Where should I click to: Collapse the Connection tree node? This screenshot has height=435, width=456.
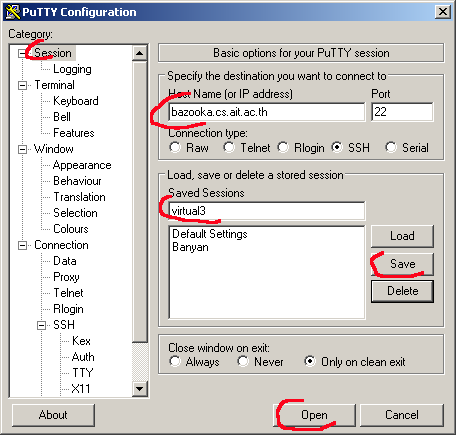[22, 246]
